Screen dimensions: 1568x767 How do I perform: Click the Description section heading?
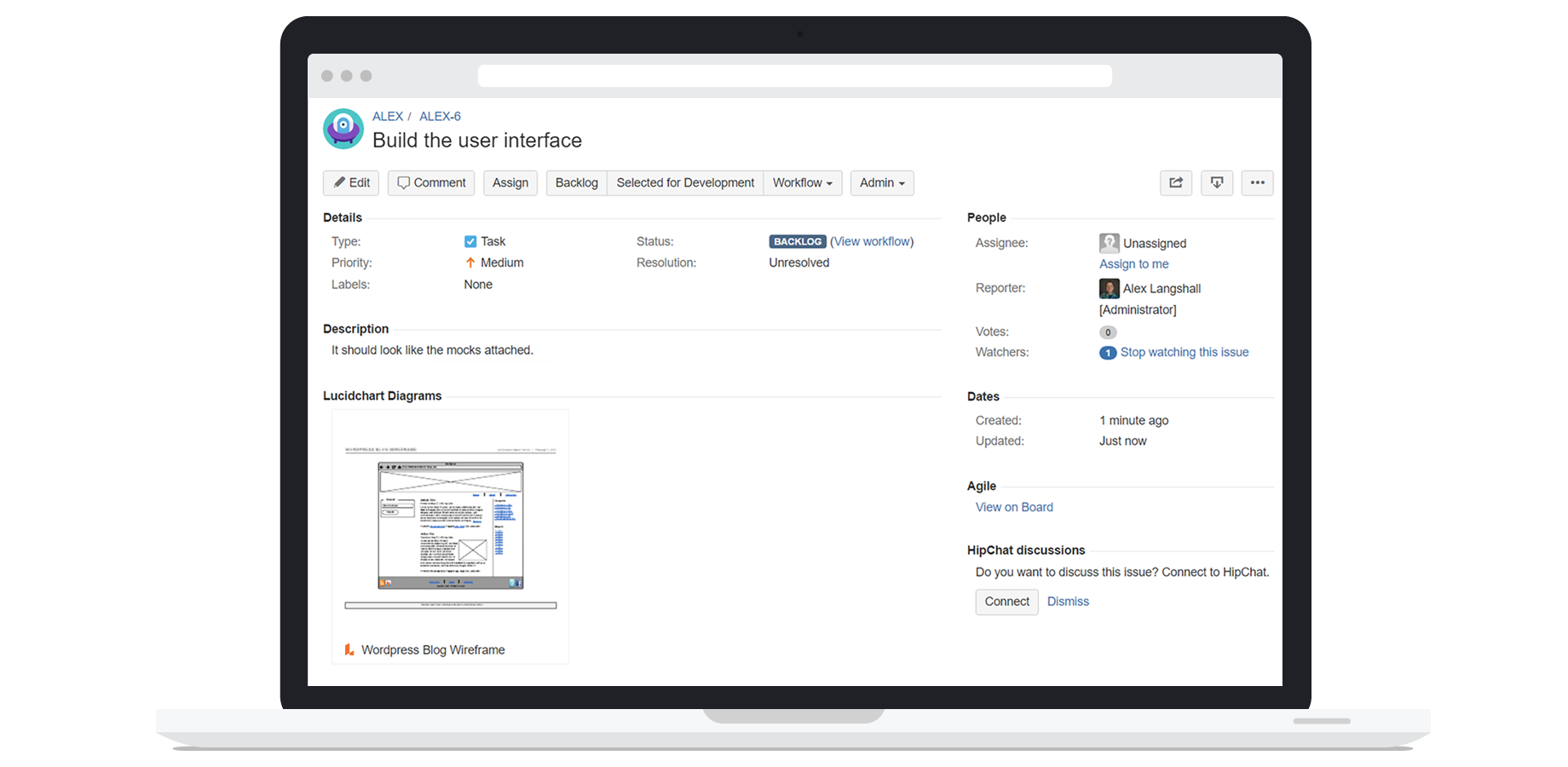pyautogui.click(x=356, y=329)
